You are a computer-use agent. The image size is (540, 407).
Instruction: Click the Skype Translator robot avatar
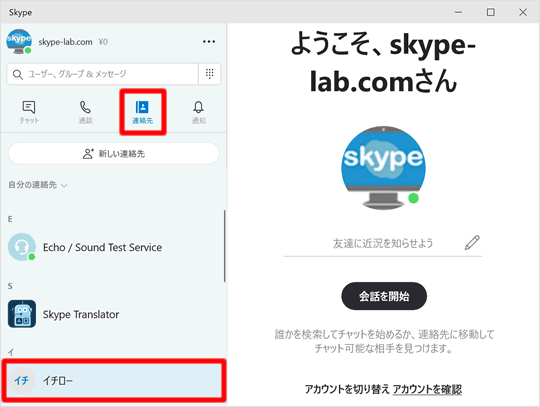click(x=22, y=314)
